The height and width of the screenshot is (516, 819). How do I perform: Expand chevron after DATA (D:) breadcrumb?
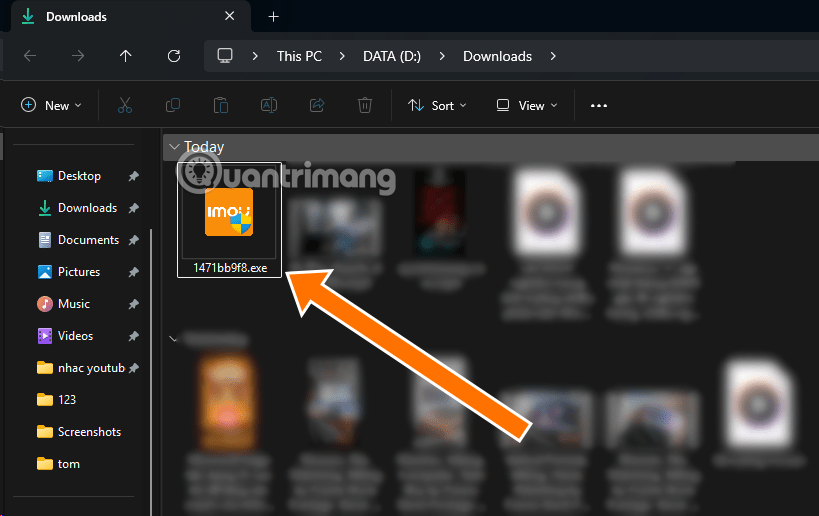click(x=442, y=56)
